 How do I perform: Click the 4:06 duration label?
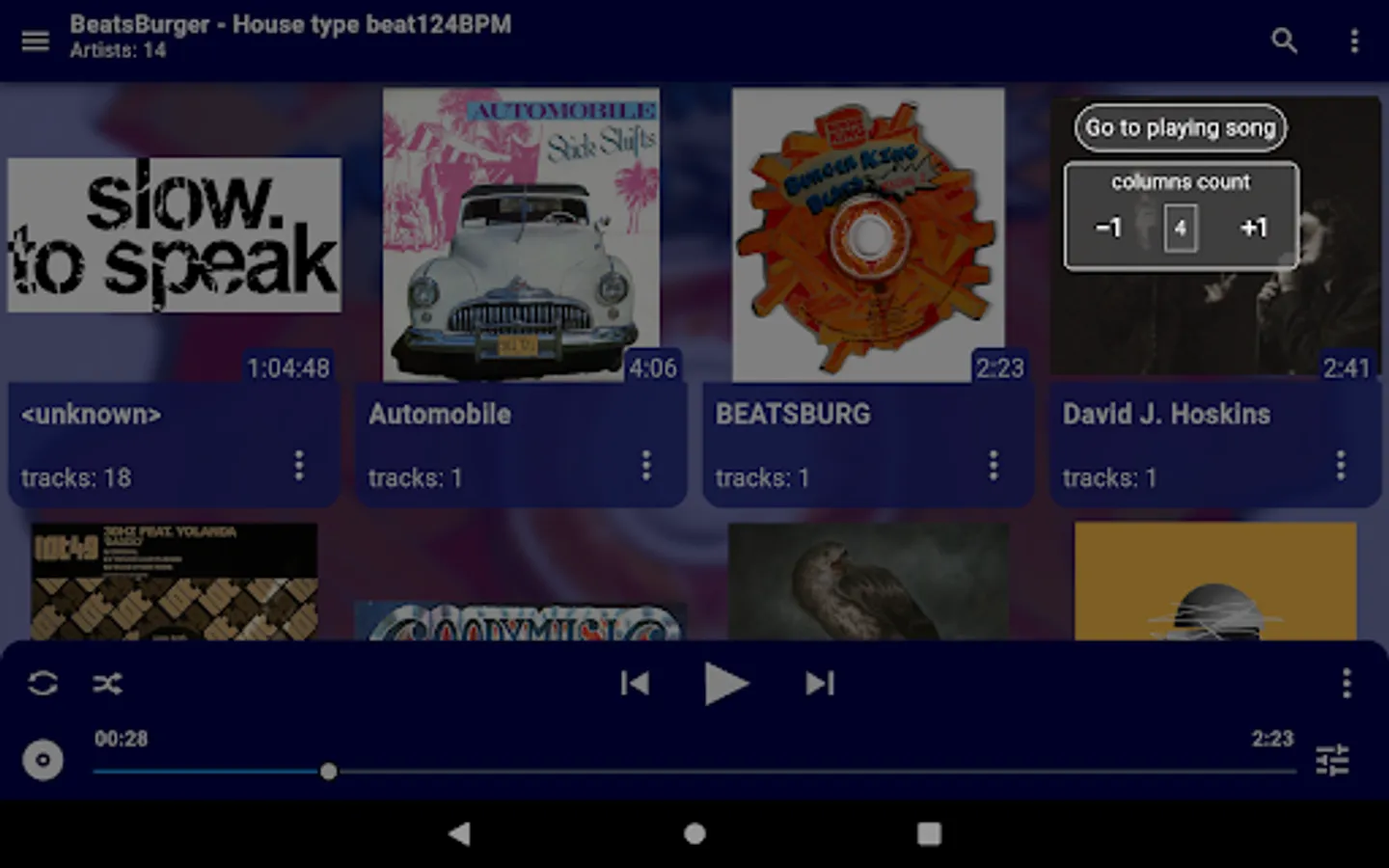[653, 367]
